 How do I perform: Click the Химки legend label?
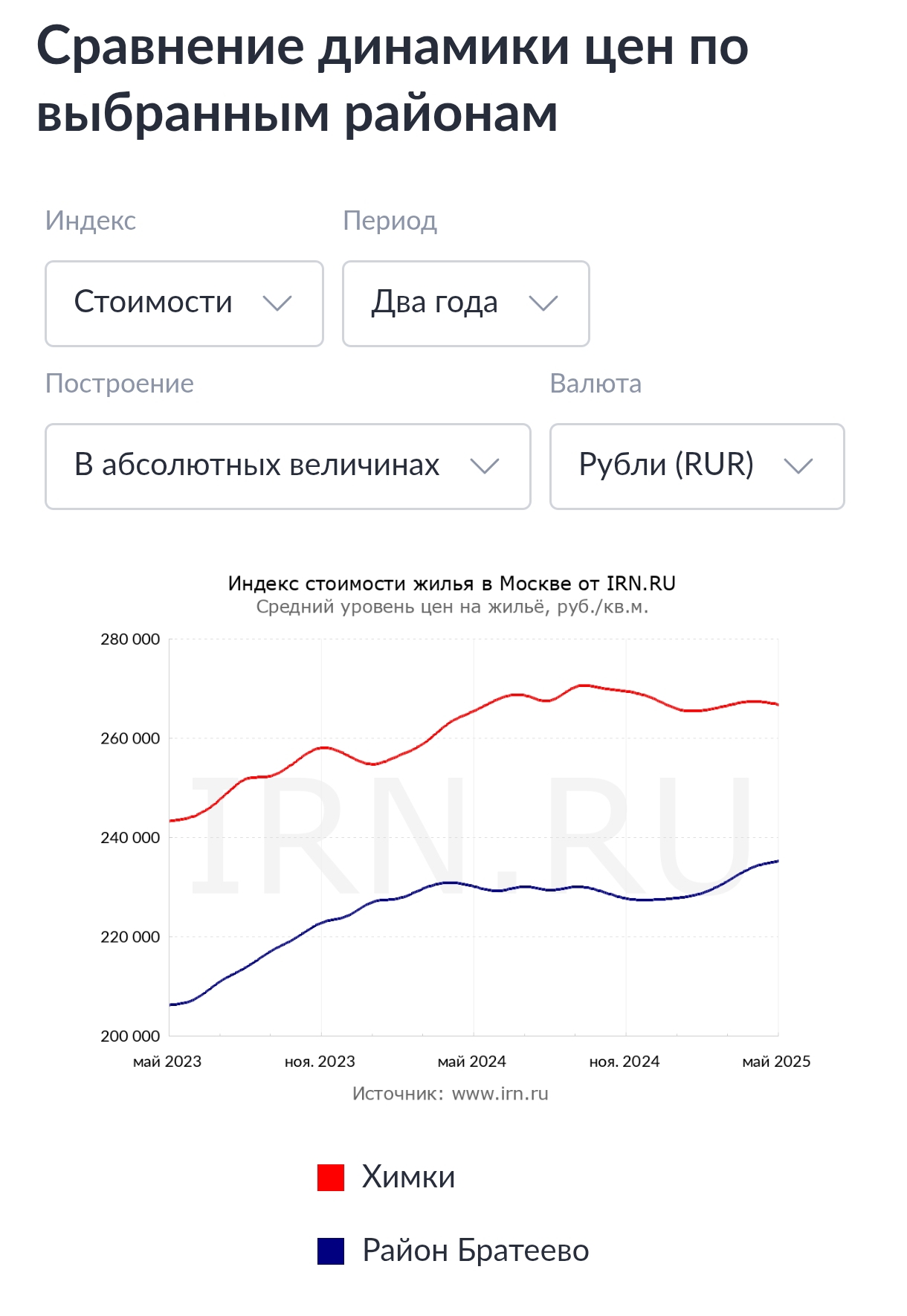[x=408, y=1178]
